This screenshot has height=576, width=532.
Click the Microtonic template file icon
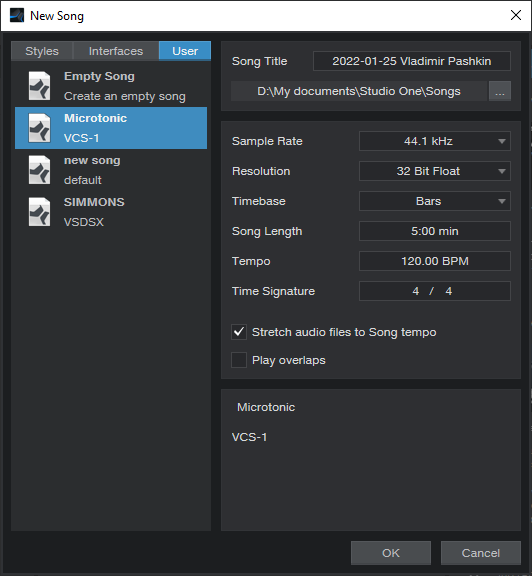pyautogui.click(x=40, y=128)
